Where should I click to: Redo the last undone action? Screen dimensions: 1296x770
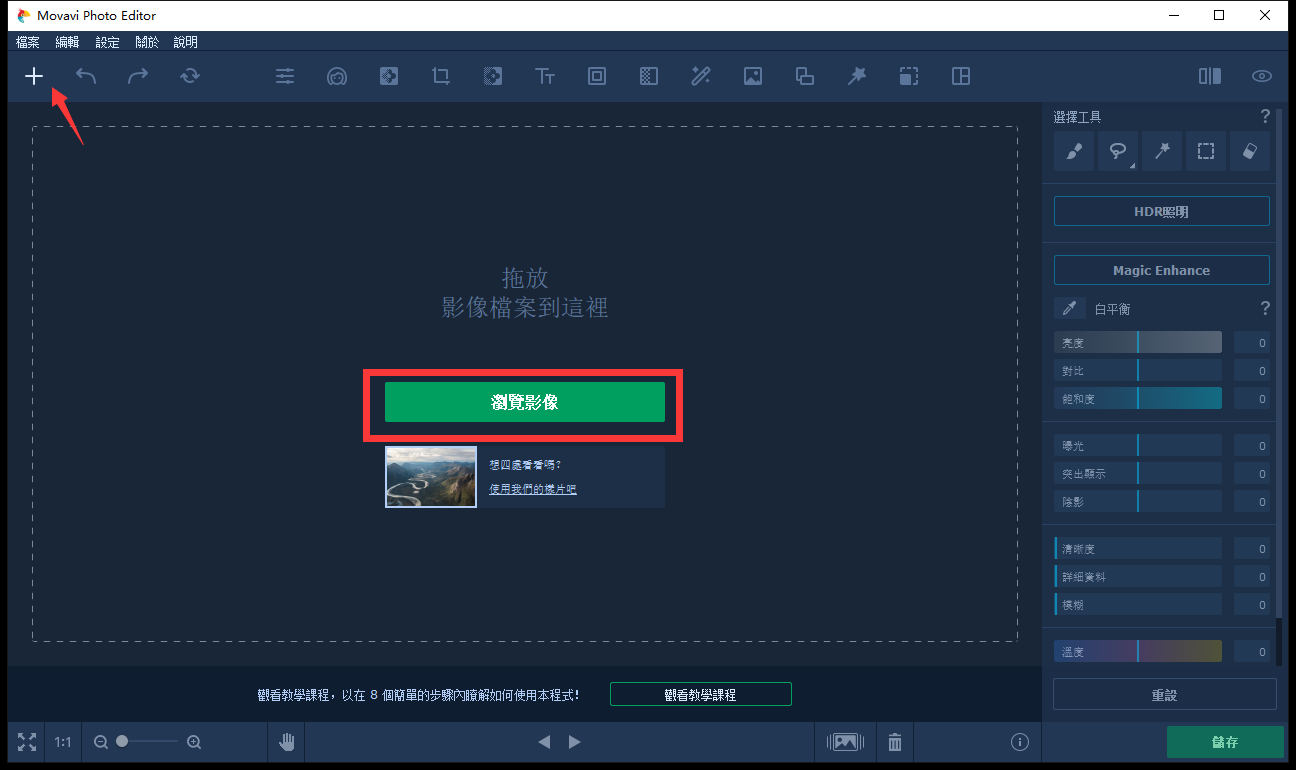pos(138,76)
